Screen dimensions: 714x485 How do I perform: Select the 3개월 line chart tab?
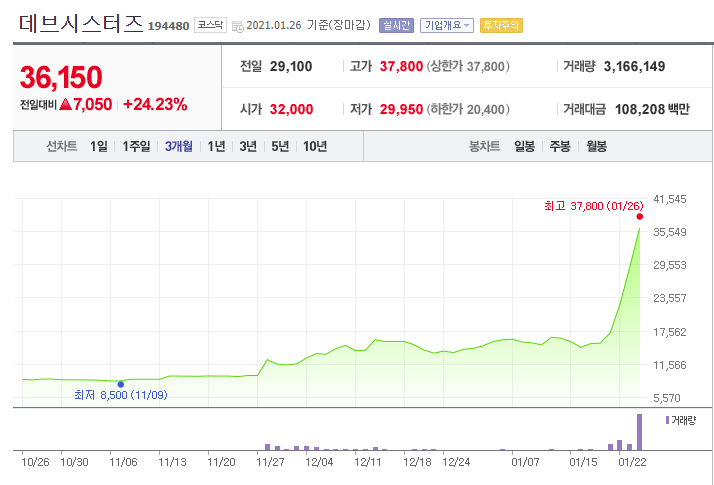click(178, 146)
